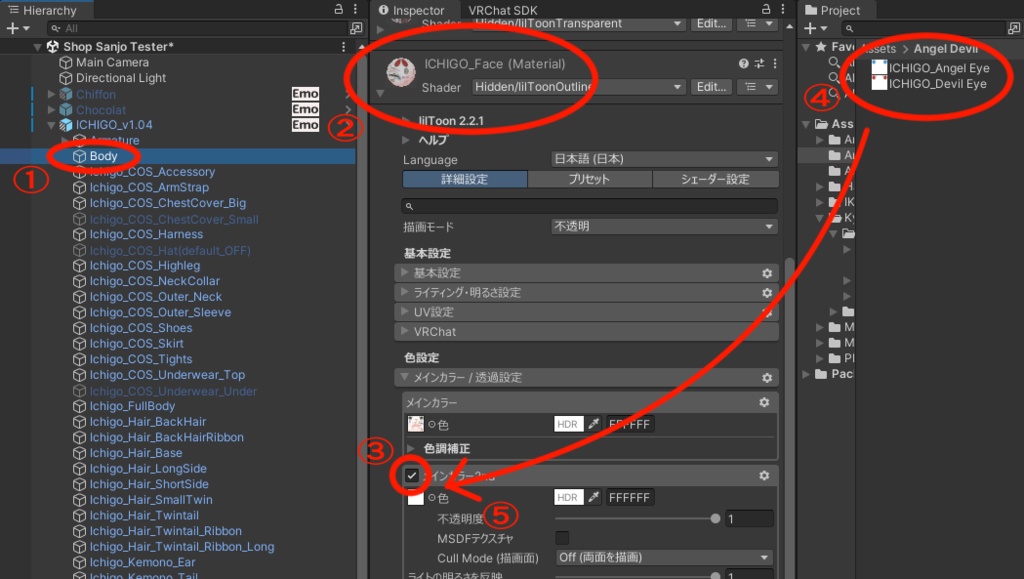Click the preset icon beside Edit in material header
This screenshot has width=1024, height=579.
coord(751,86)
